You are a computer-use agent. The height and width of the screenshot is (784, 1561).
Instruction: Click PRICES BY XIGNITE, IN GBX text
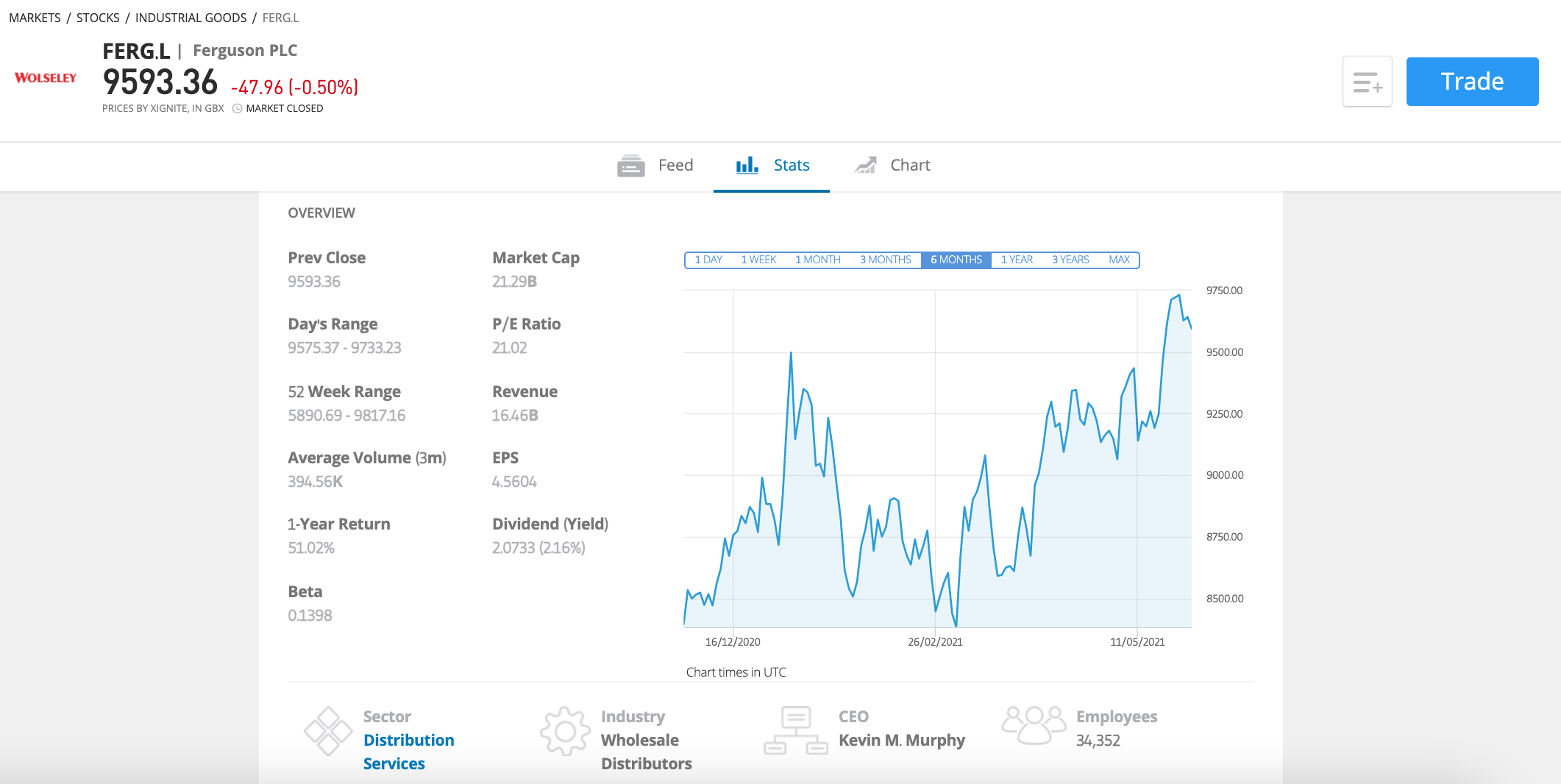(x=163, y=108)
